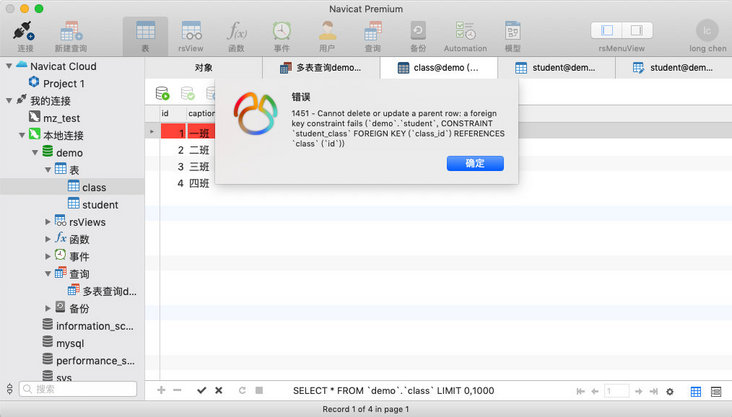Click the begin transaction database icon
The height and width of the screenshot is (417, 732).
point(162,93)
